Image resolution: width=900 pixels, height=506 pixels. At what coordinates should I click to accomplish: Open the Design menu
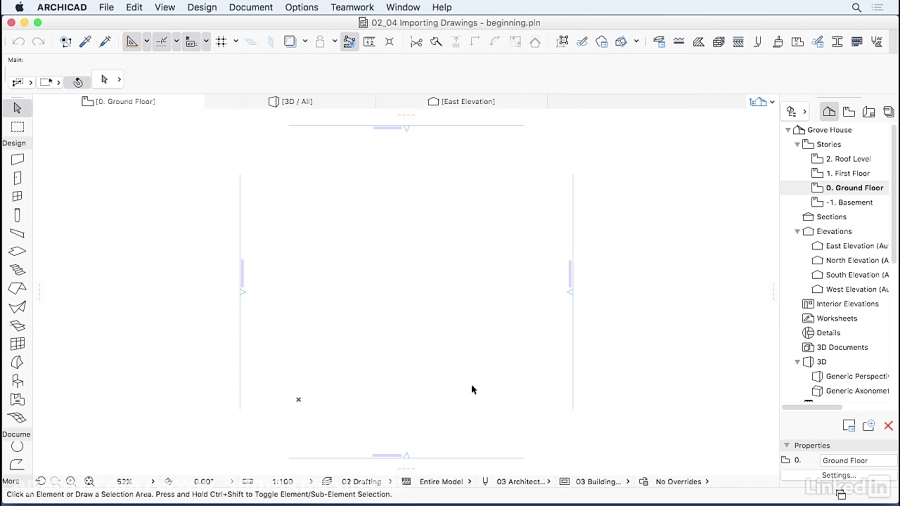[202, 7]
